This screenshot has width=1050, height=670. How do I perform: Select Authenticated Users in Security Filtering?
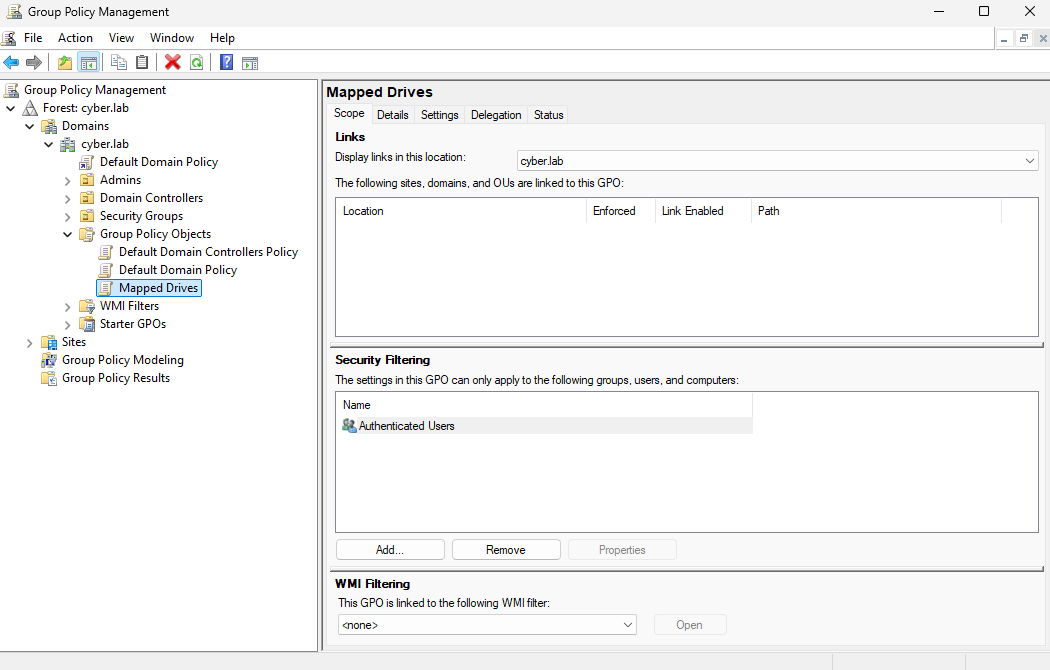(x=406, y=426)
